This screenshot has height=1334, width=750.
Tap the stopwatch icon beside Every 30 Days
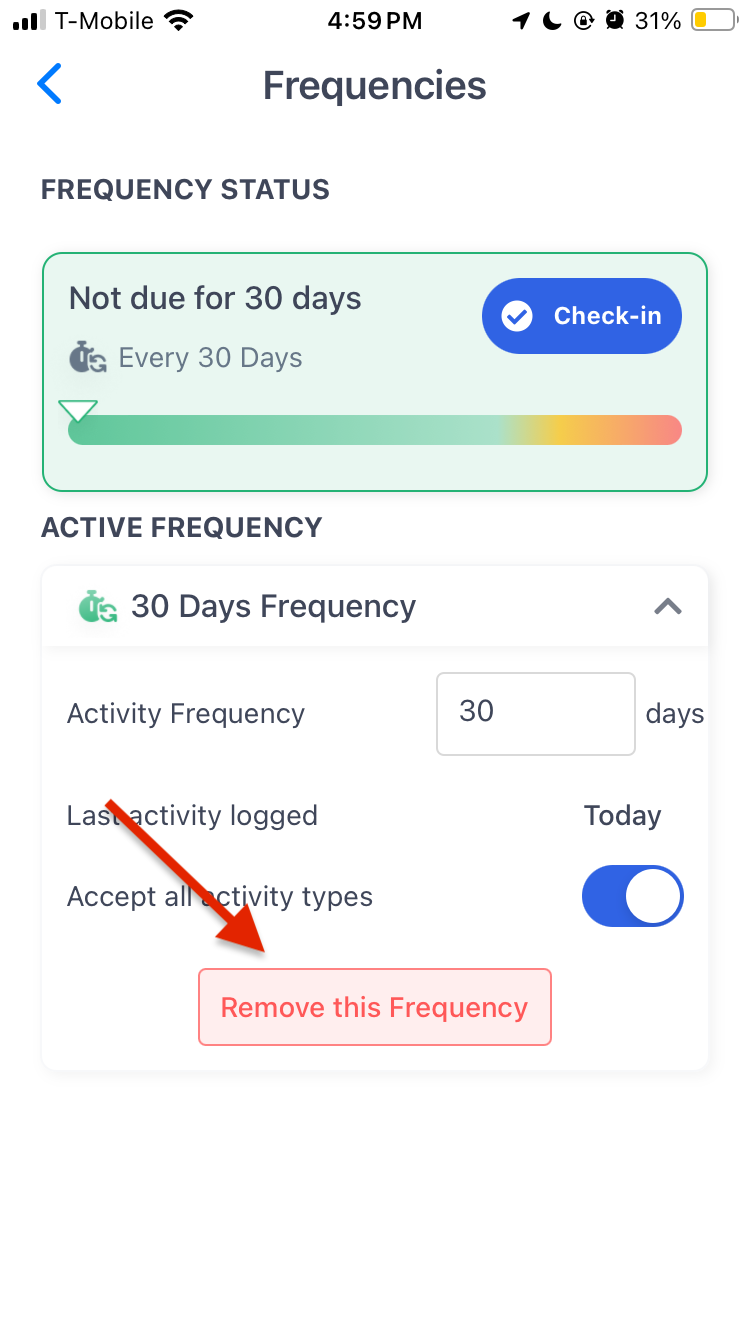[87, 357]
